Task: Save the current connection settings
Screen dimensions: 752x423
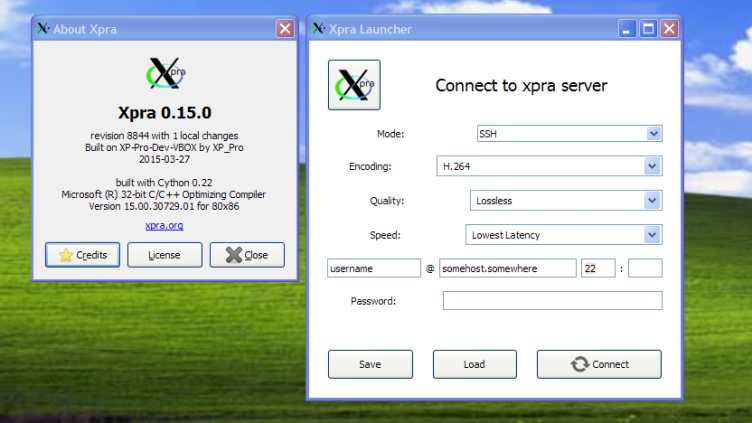Action: [370, 364]
